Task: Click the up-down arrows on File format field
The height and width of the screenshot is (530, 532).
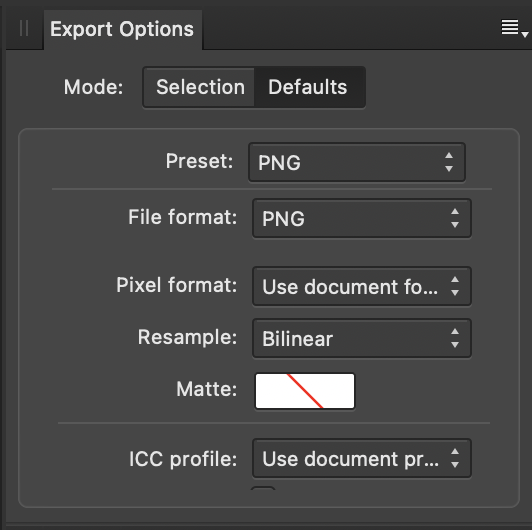Action: (x=455, y=218)
